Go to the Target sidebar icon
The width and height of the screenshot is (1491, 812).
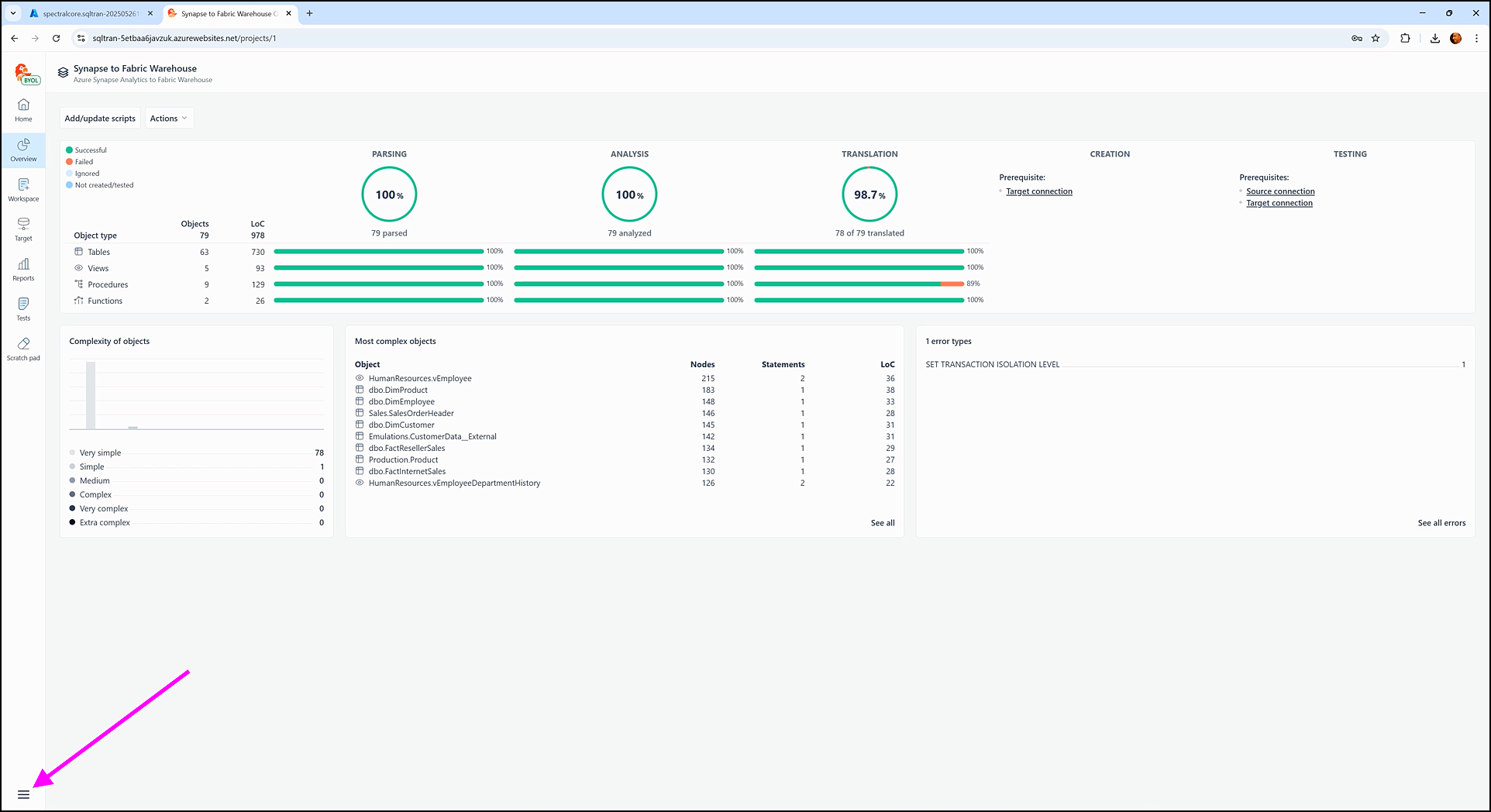pos(23,225)
